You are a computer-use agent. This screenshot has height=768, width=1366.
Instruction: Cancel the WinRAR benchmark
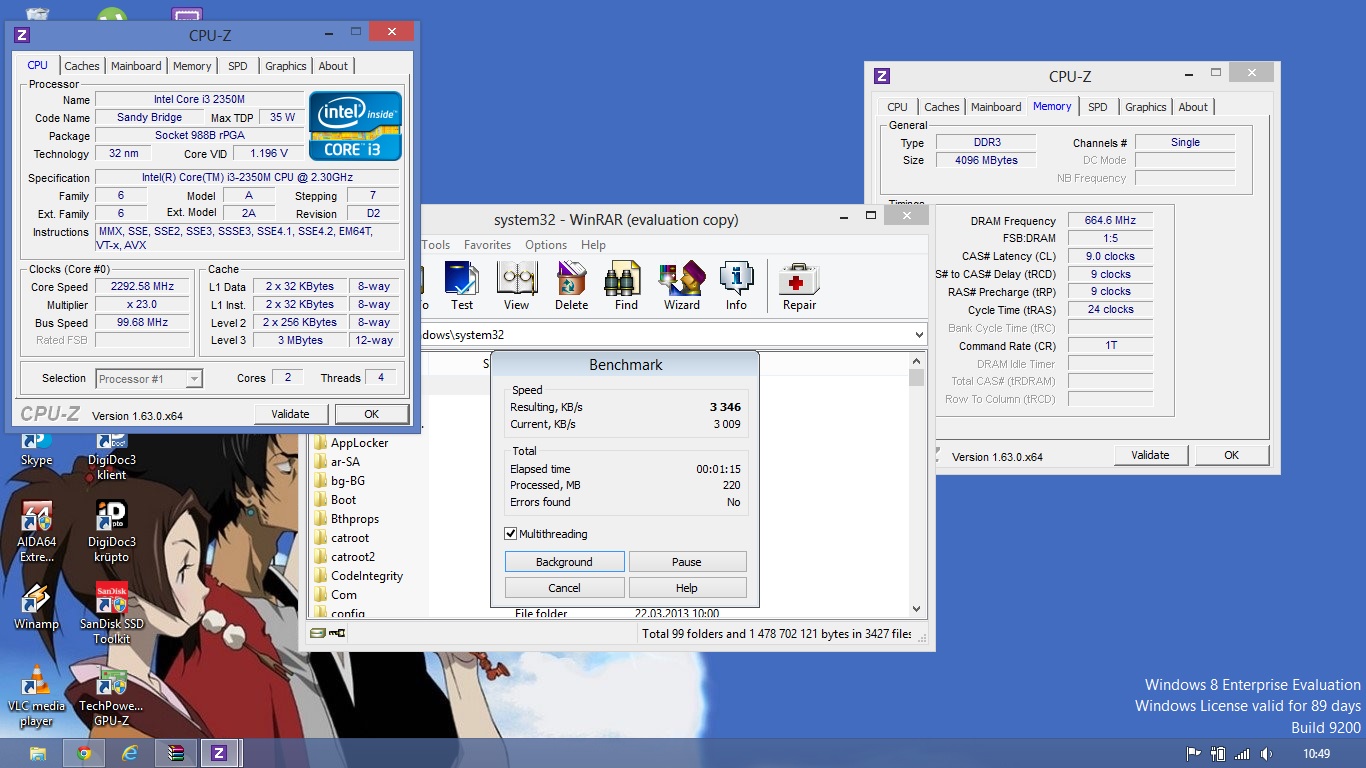coord(564,588)
